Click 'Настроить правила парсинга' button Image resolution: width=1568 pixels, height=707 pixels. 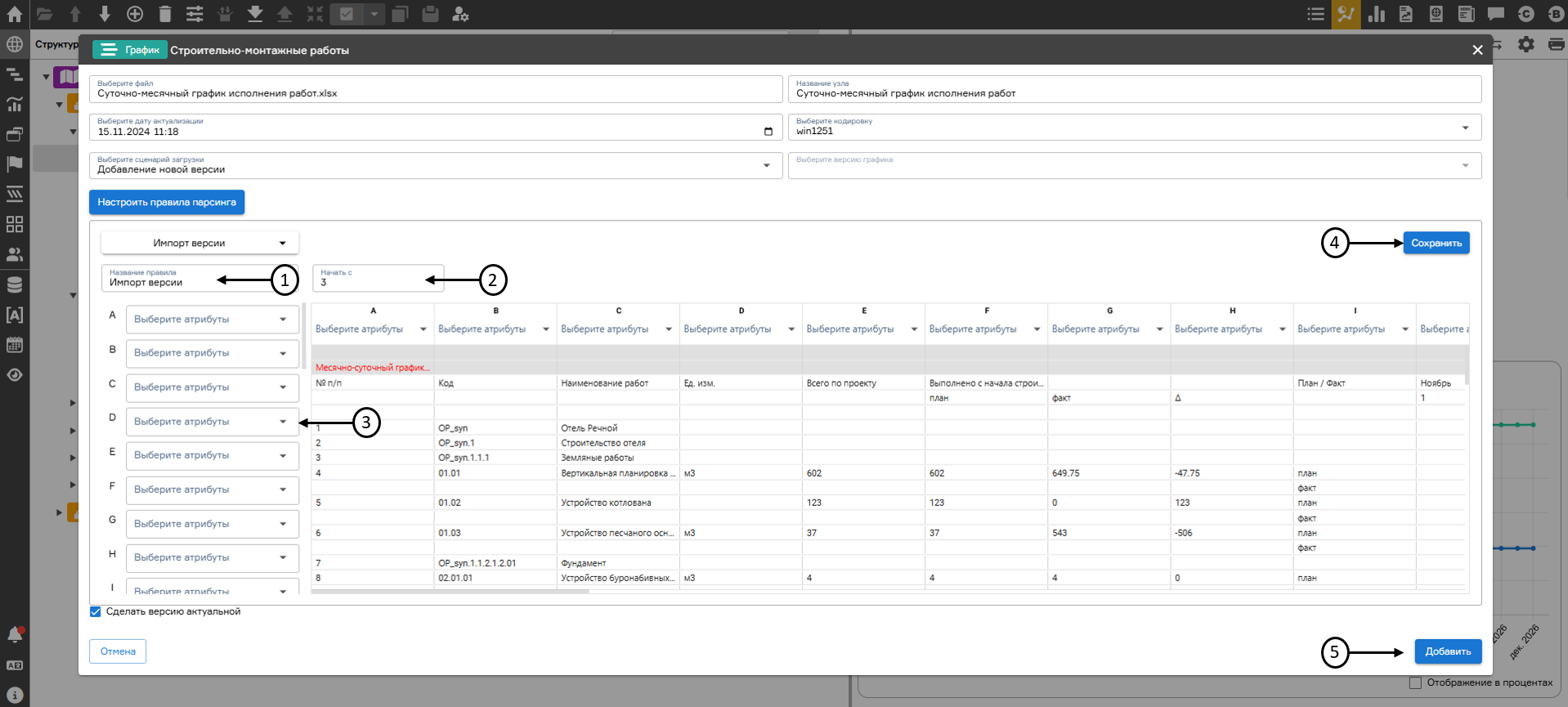click(167, 202)
